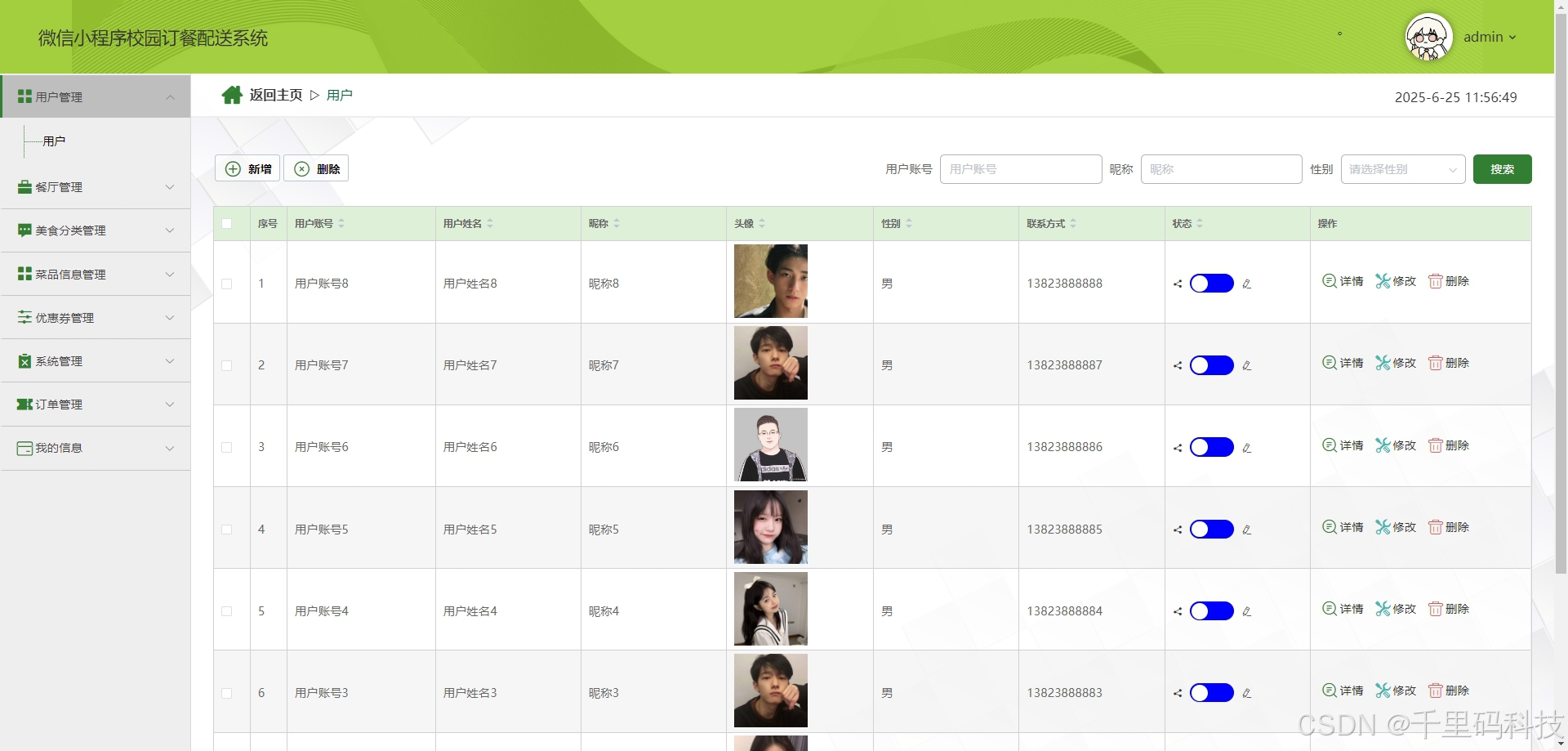
Task: Sort by 头像 column arrows
Action: [x=762, y=223]
